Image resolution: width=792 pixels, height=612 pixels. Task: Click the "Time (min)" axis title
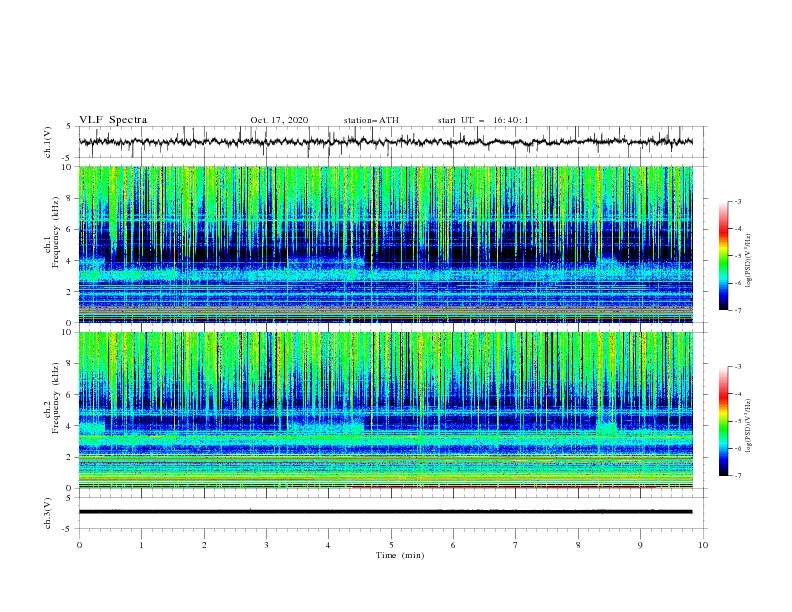400,555
